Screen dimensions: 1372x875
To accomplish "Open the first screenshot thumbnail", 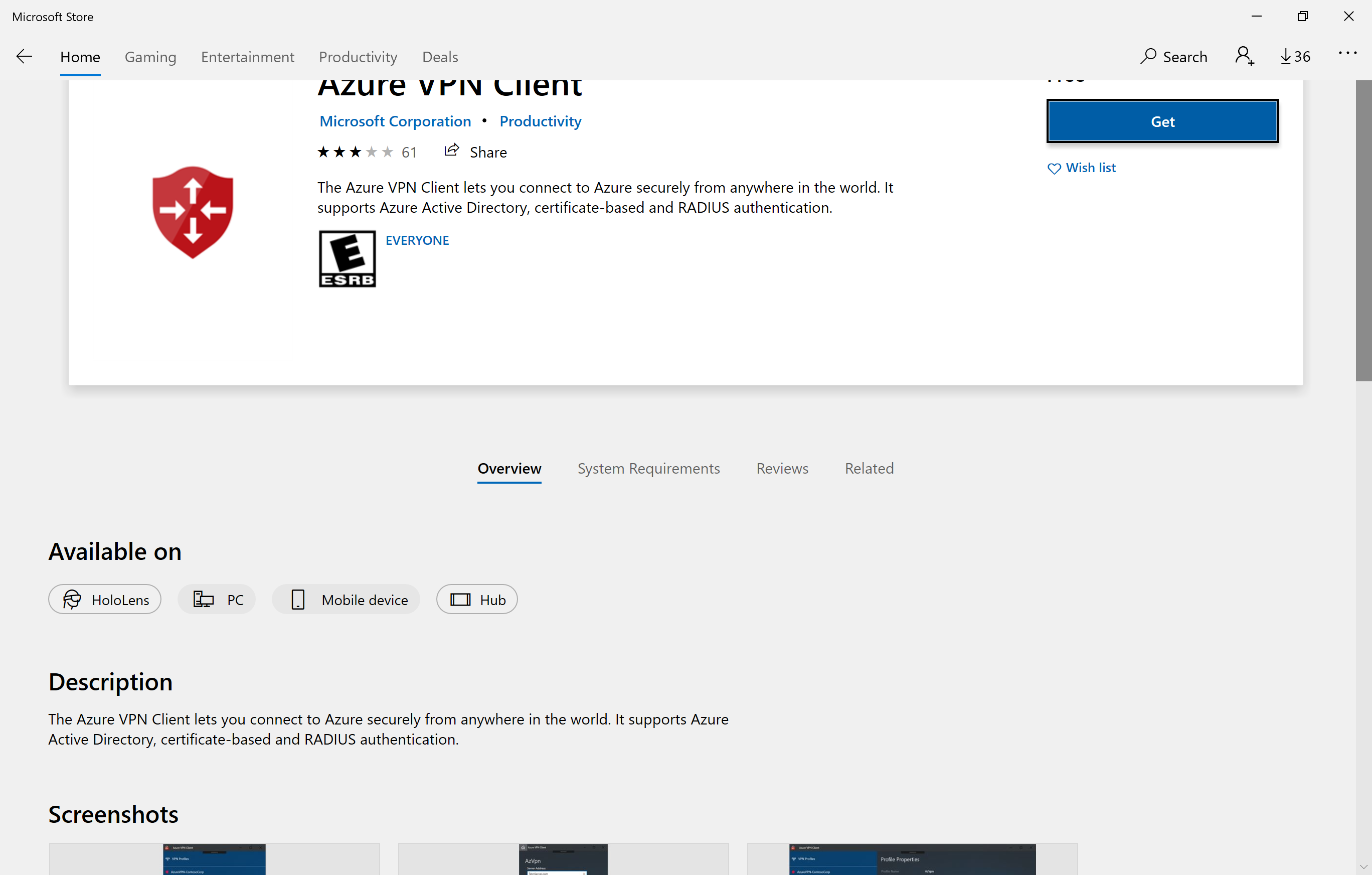I will point(214,859).
